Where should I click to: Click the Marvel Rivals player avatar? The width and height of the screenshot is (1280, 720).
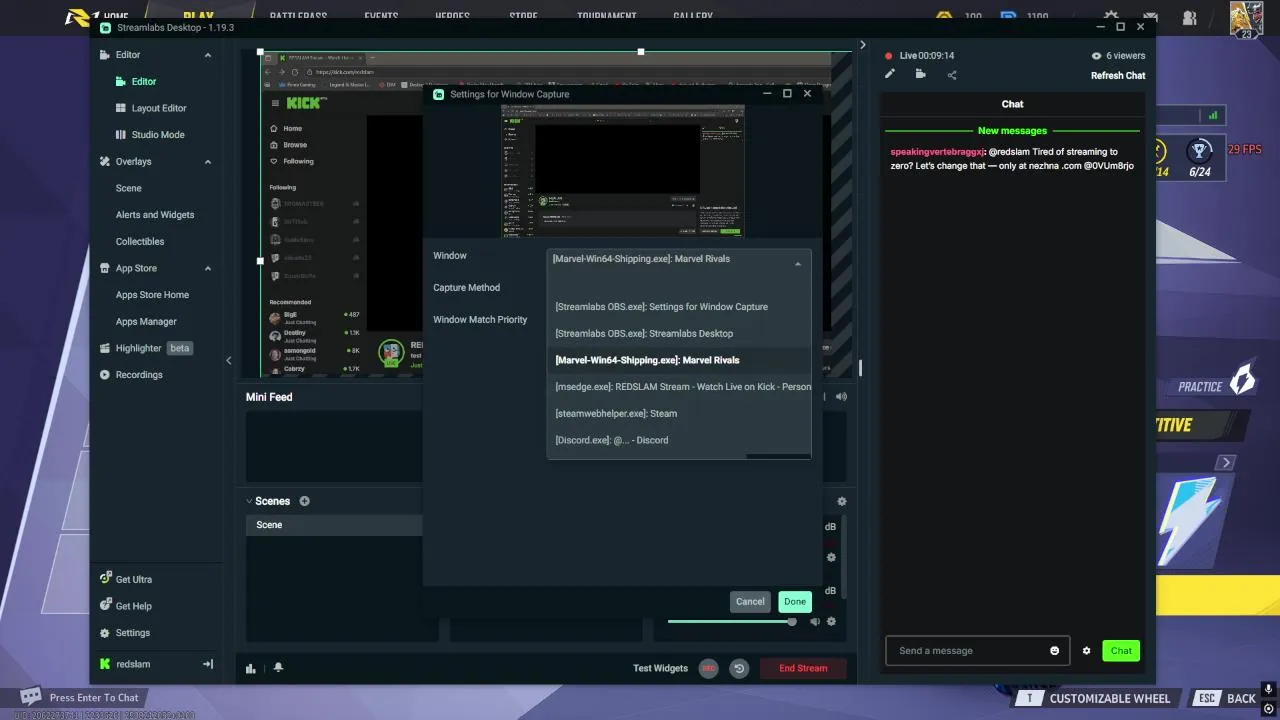(1246, 19)
